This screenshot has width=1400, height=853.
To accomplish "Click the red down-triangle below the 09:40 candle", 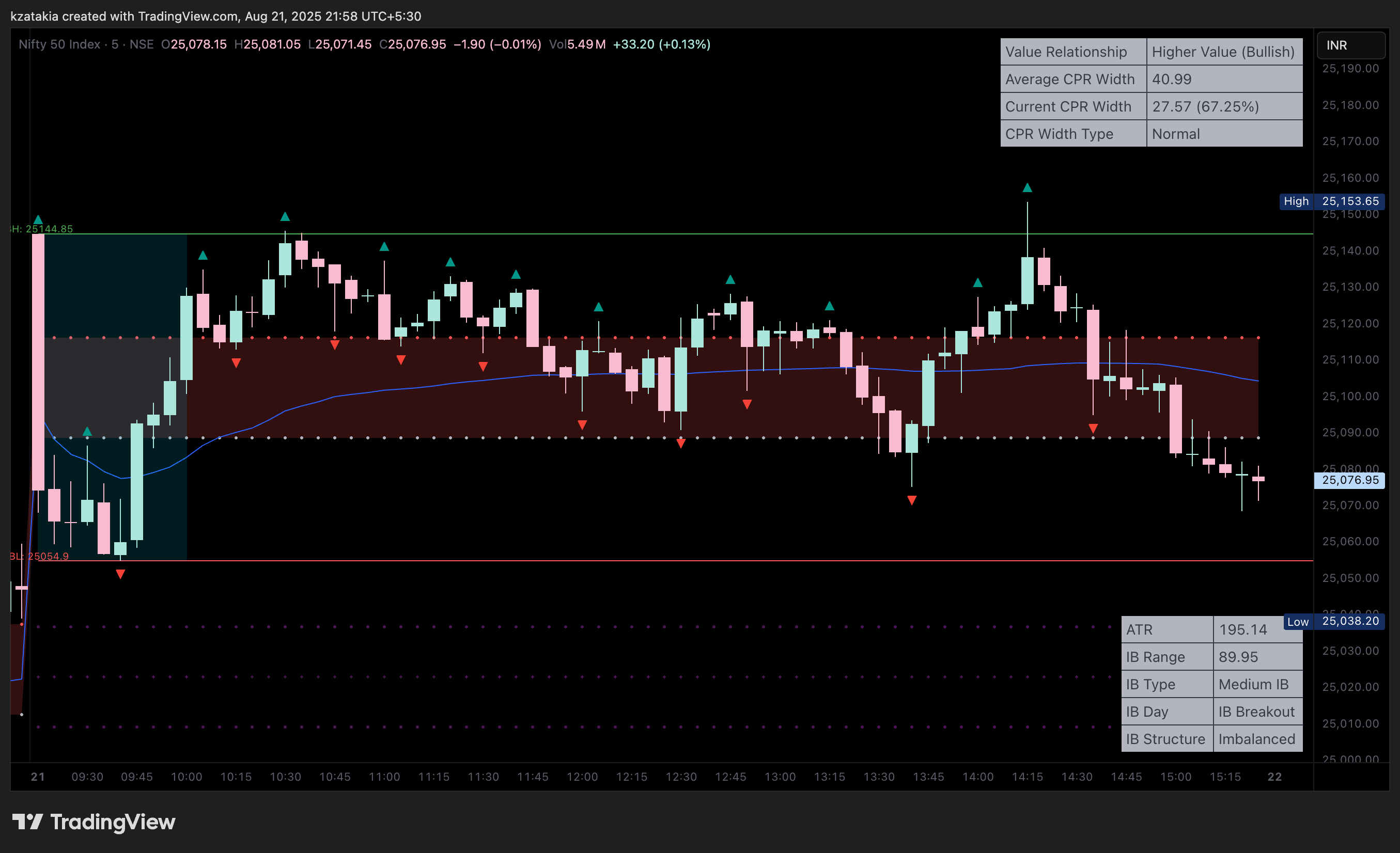I will [x=120, y=574].
